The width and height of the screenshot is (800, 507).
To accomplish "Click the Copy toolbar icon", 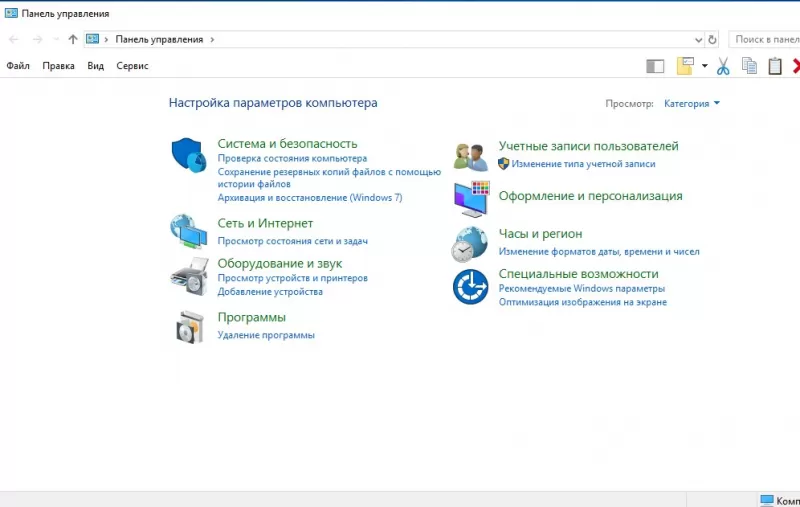I will (x=749, y=66).
